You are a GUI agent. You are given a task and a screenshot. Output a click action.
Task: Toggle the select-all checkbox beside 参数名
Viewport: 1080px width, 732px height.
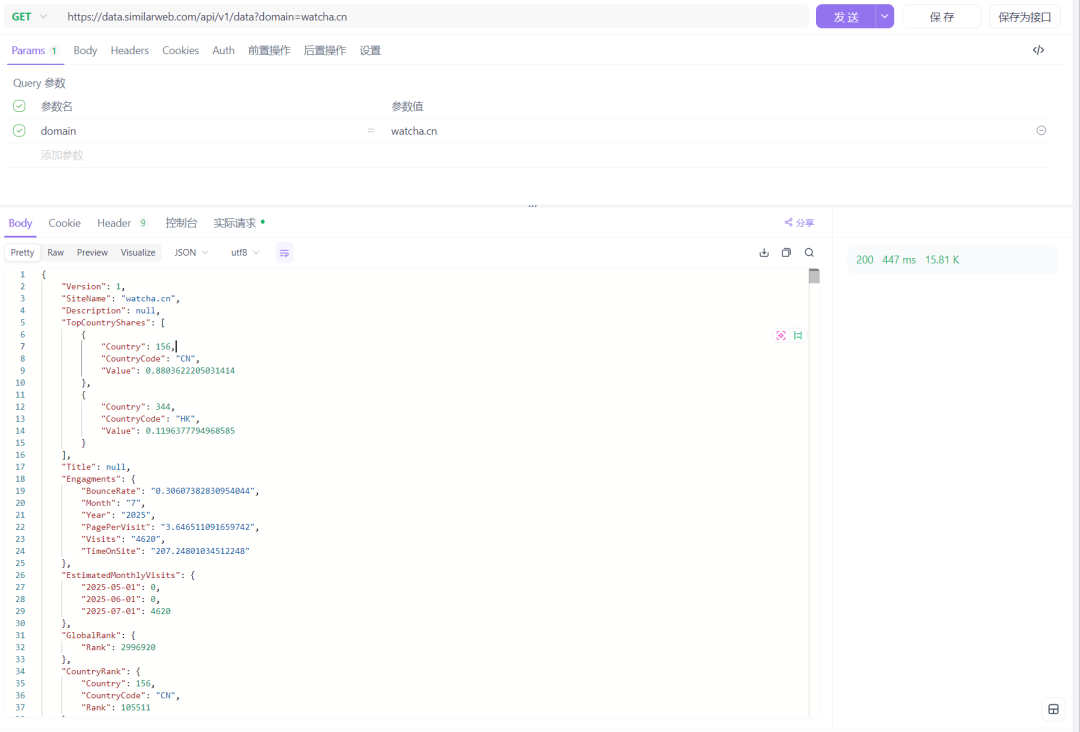tap(19, 106)
